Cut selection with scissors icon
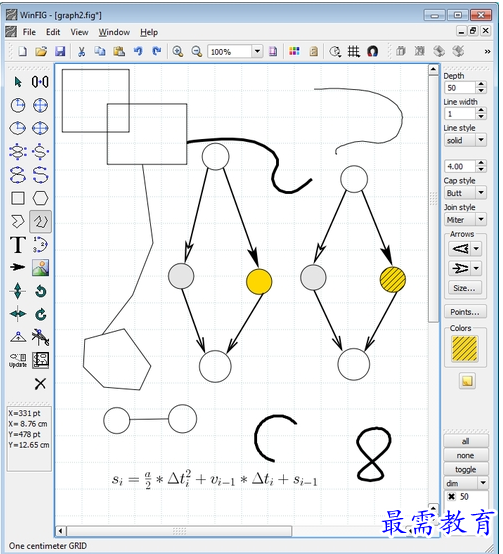 [81, 52]
